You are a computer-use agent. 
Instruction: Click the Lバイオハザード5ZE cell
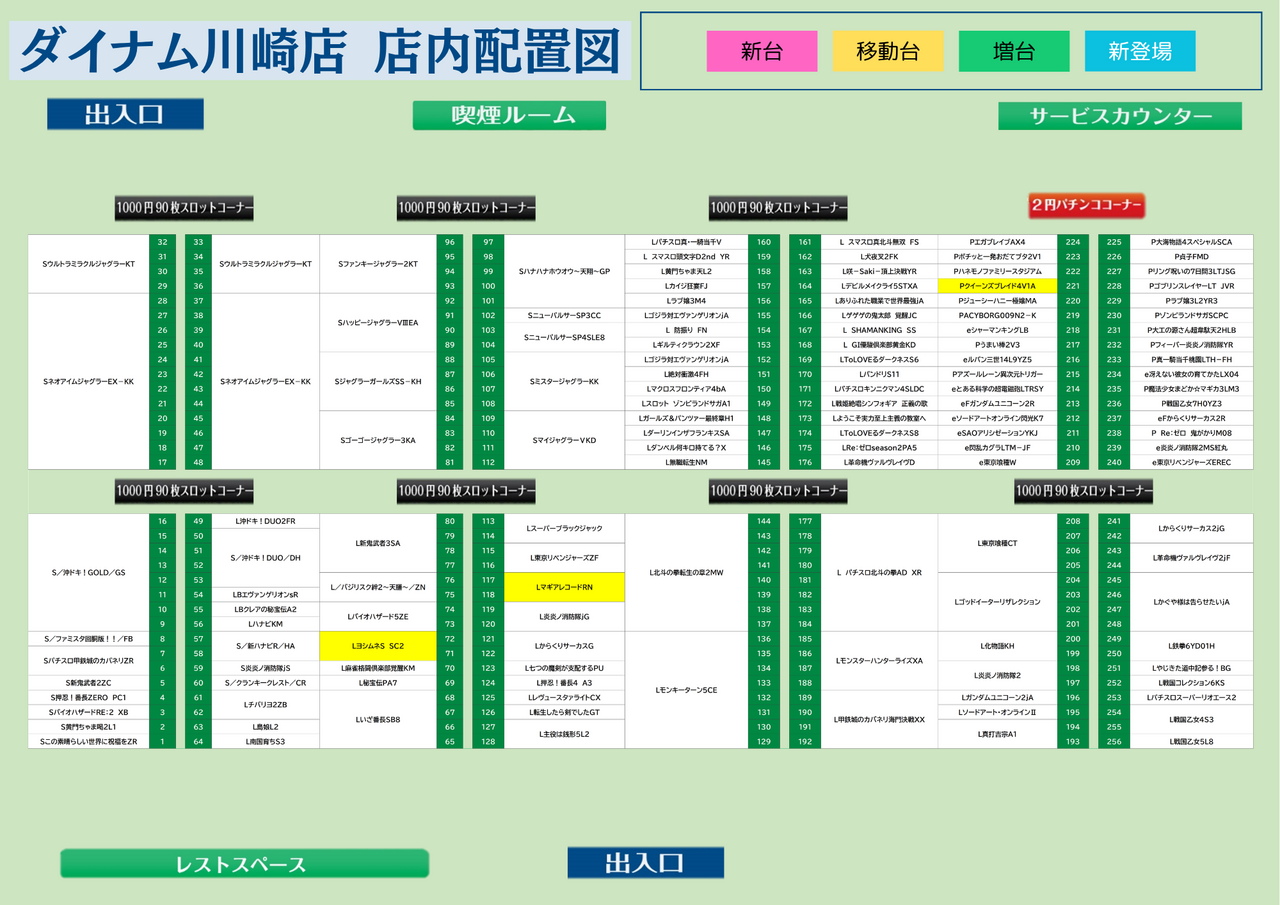[378, 616]
